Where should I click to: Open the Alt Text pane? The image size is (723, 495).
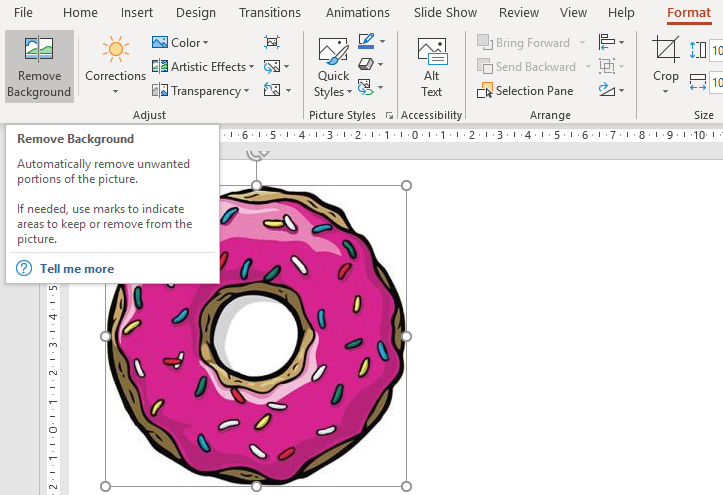[x=431, y=67]
